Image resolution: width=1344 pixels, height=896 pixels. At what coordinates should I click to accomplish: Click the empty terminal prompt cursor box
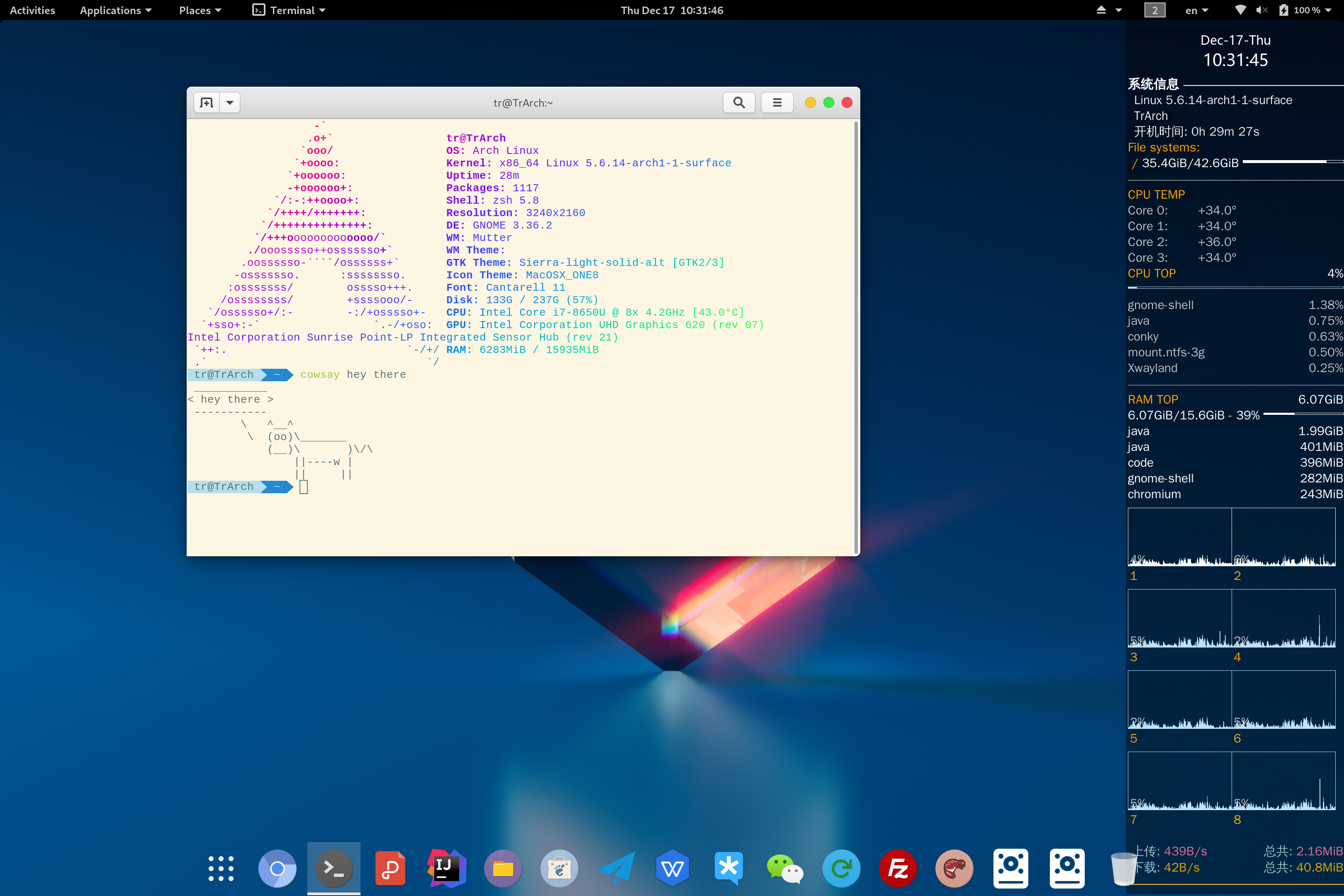303,487
